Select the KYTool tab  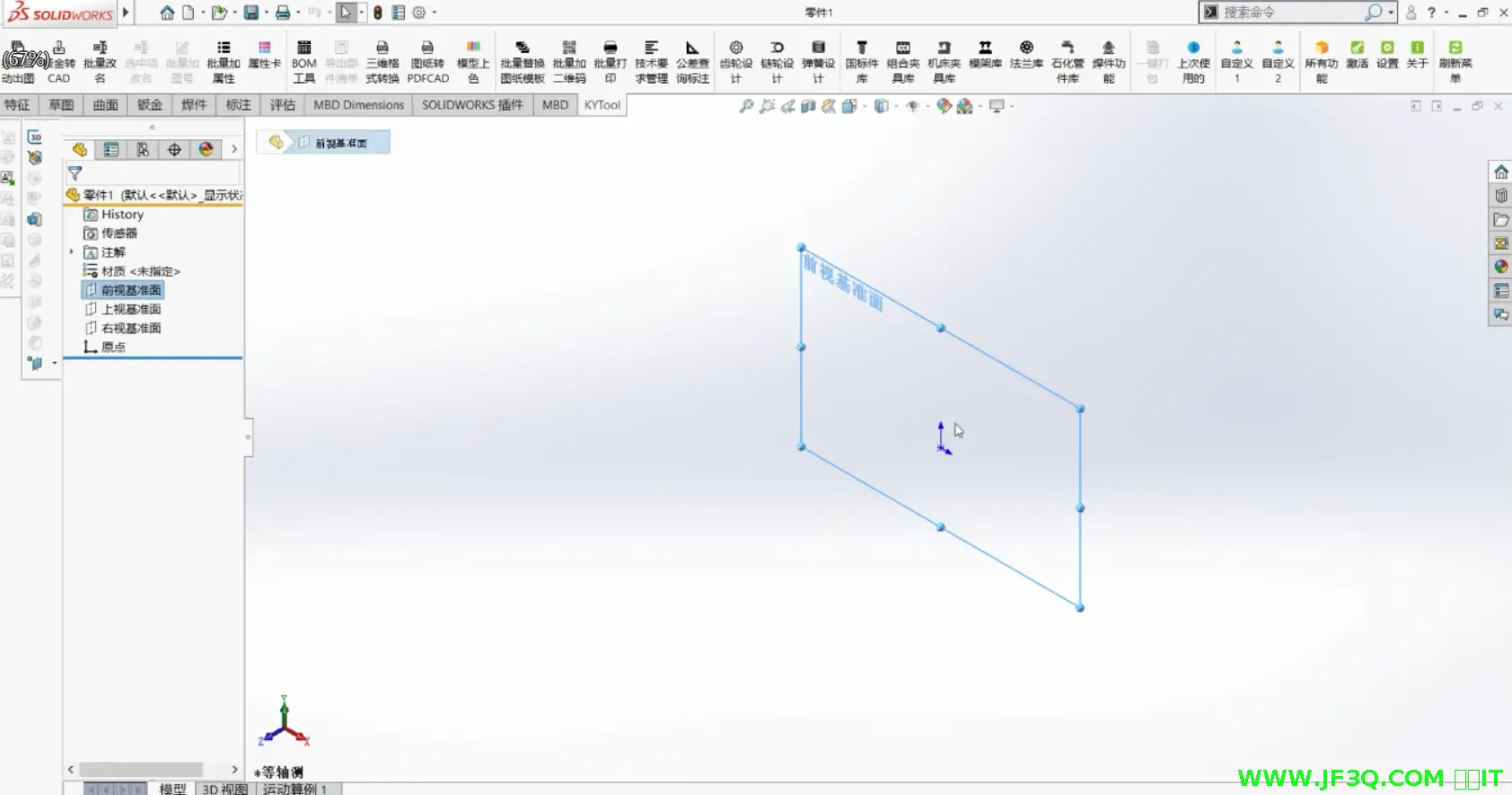(x=602, y=105)
